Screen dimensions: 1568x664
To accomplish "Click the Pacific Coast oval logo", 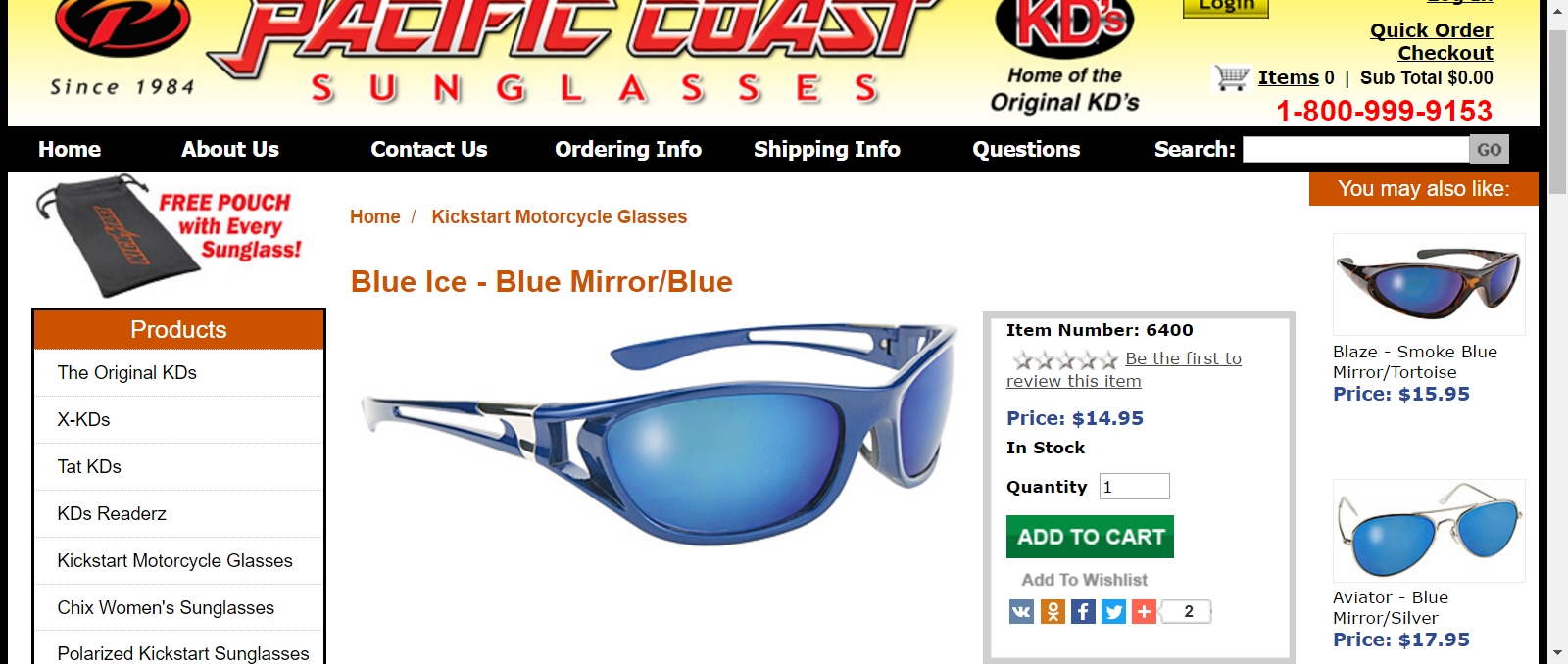I will click(122, 24).
